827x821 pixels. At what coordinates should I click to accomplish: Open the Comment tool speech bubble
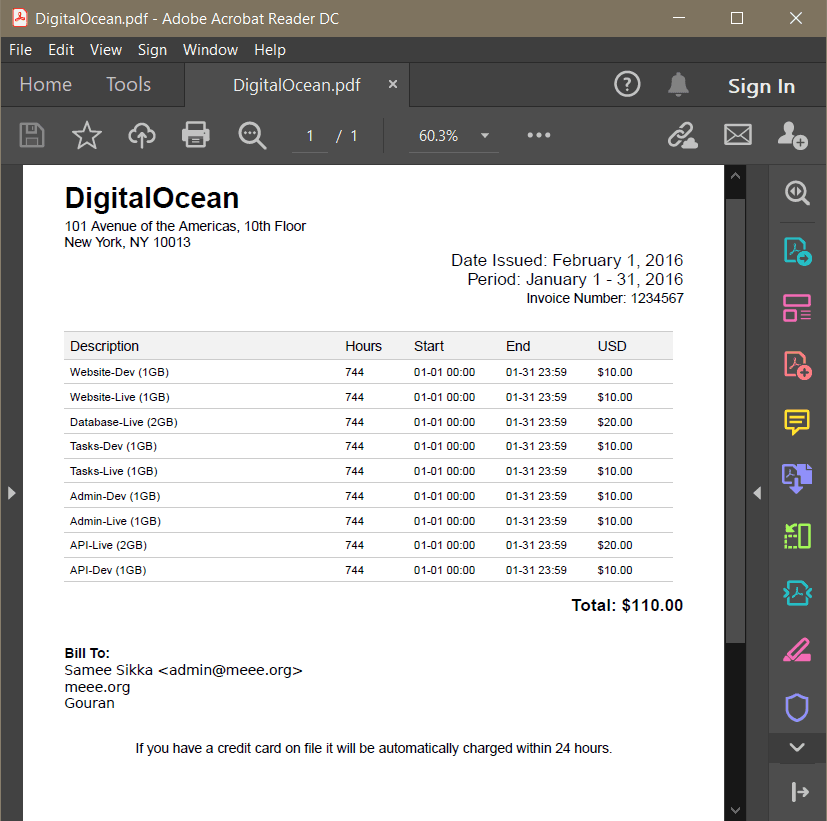(796, 422)
